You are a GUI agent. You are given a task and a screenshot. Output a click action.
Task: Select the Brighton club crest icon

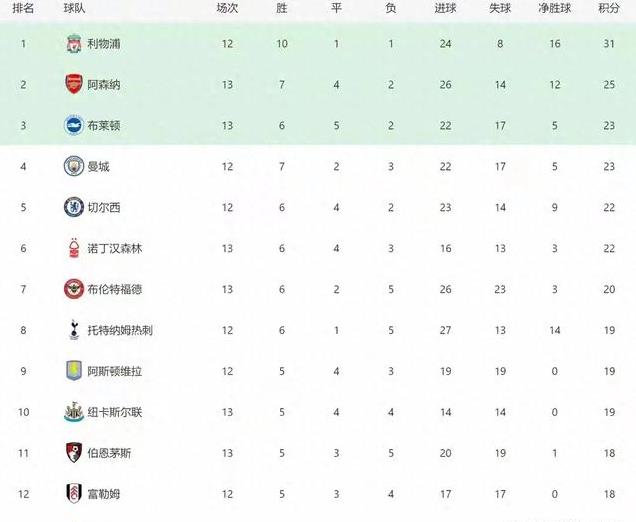(x=73, y=125)
